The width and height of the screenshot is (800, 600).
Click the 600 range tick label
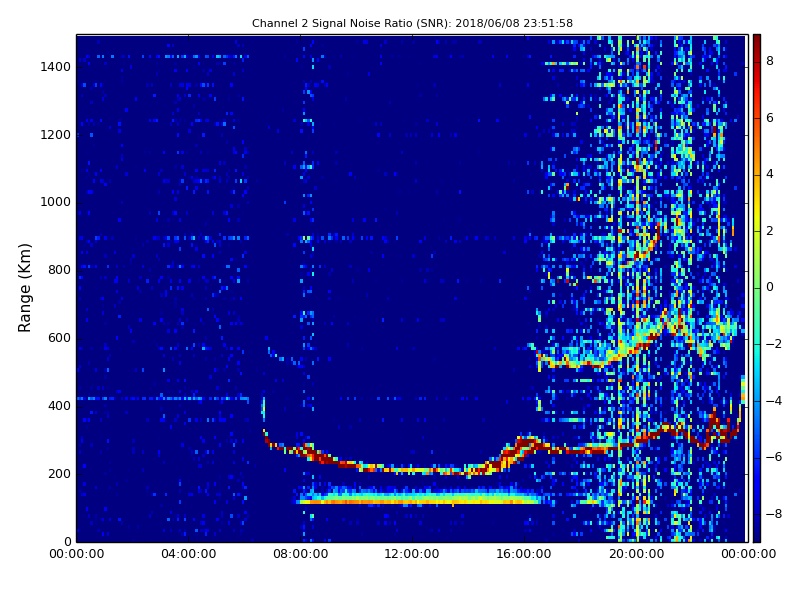pyautogui.click(x=59, y=338)
